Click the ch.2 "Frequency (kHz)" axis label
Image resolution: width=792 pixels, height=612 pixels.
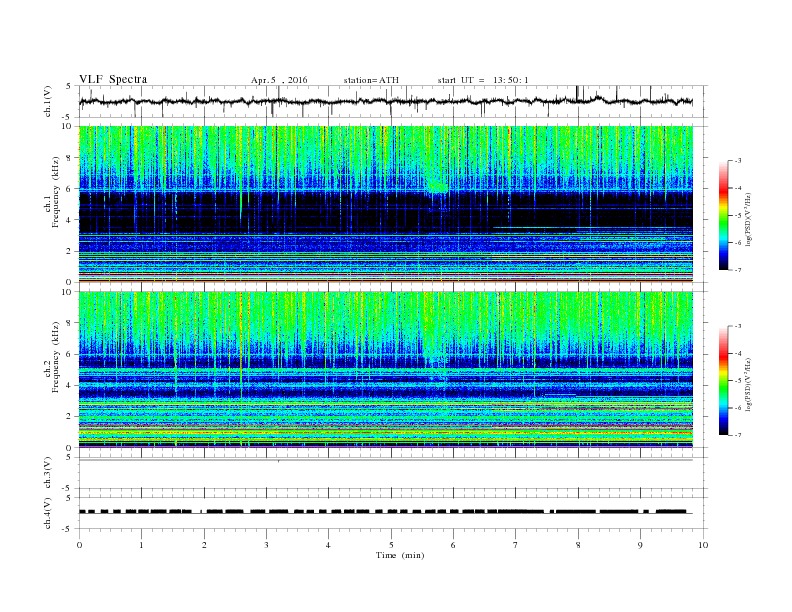coord(56,357)
